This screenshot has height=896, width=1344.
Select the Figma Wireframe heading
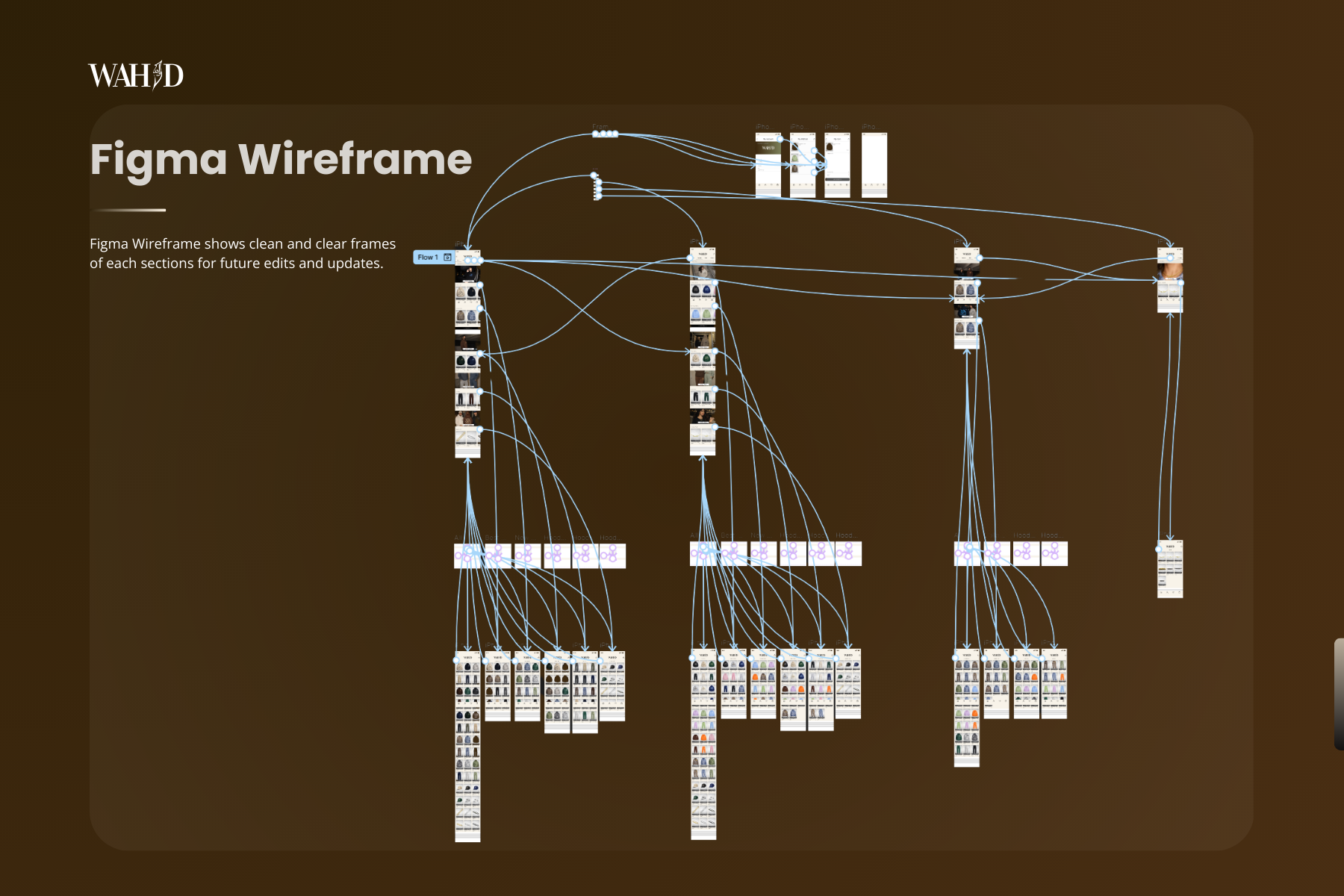(x=281, y=159)
